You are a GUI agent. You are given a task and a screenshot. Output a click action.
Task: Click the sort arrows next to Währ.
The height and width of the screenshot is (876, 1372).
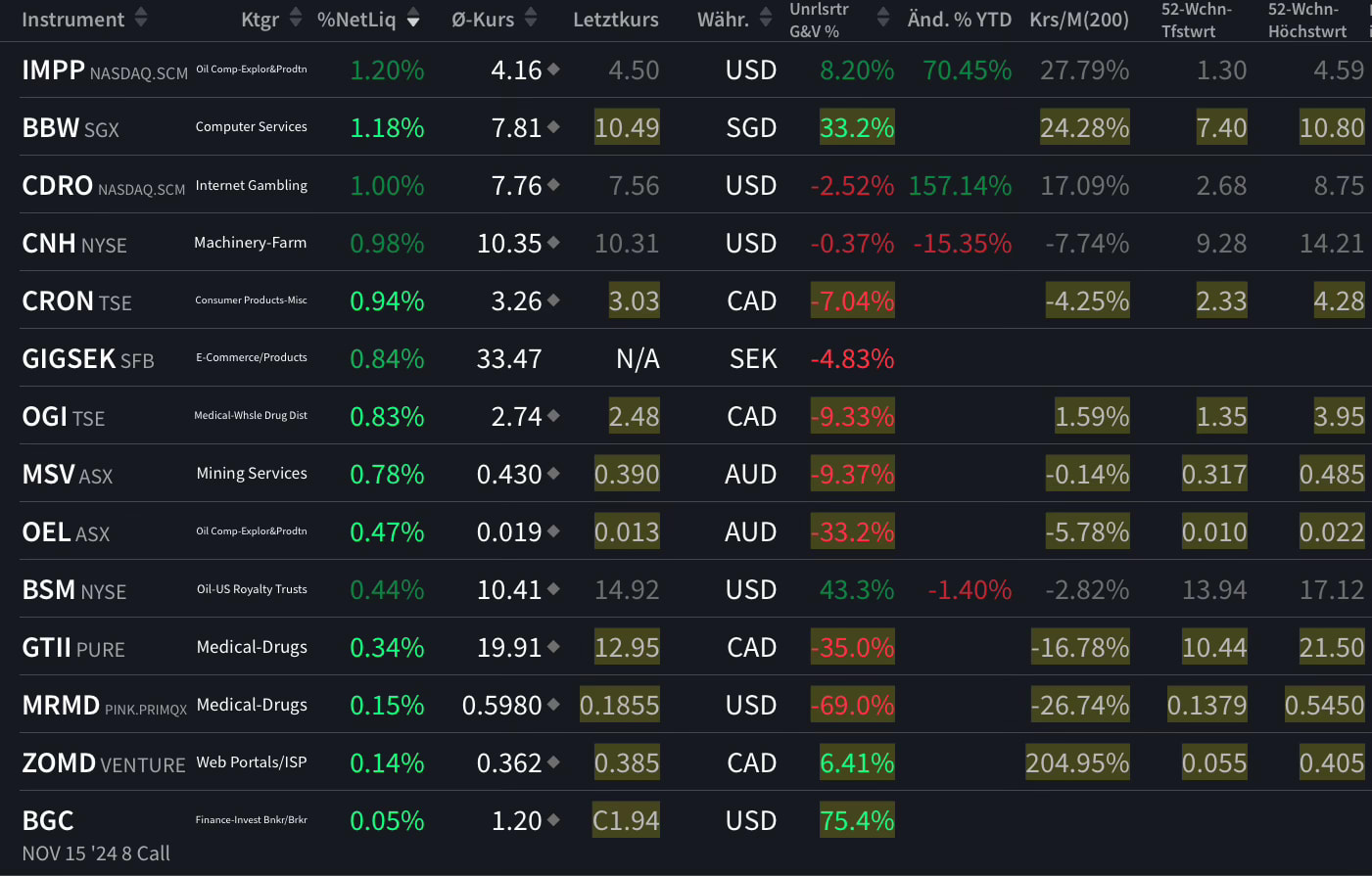[x=766, y=18]
